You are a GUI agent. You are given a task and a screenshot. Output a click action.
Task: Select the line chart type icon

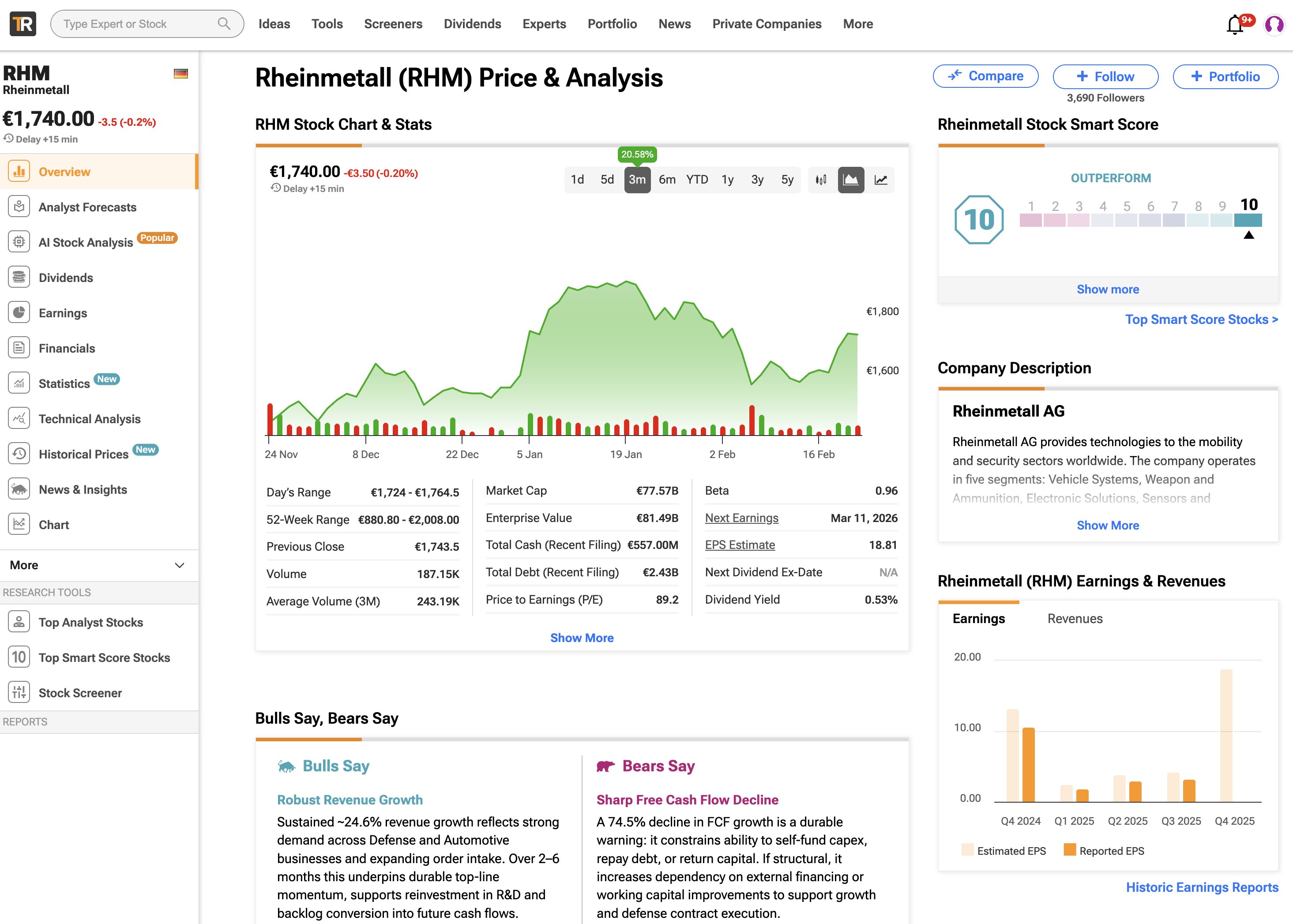point(880,180)
